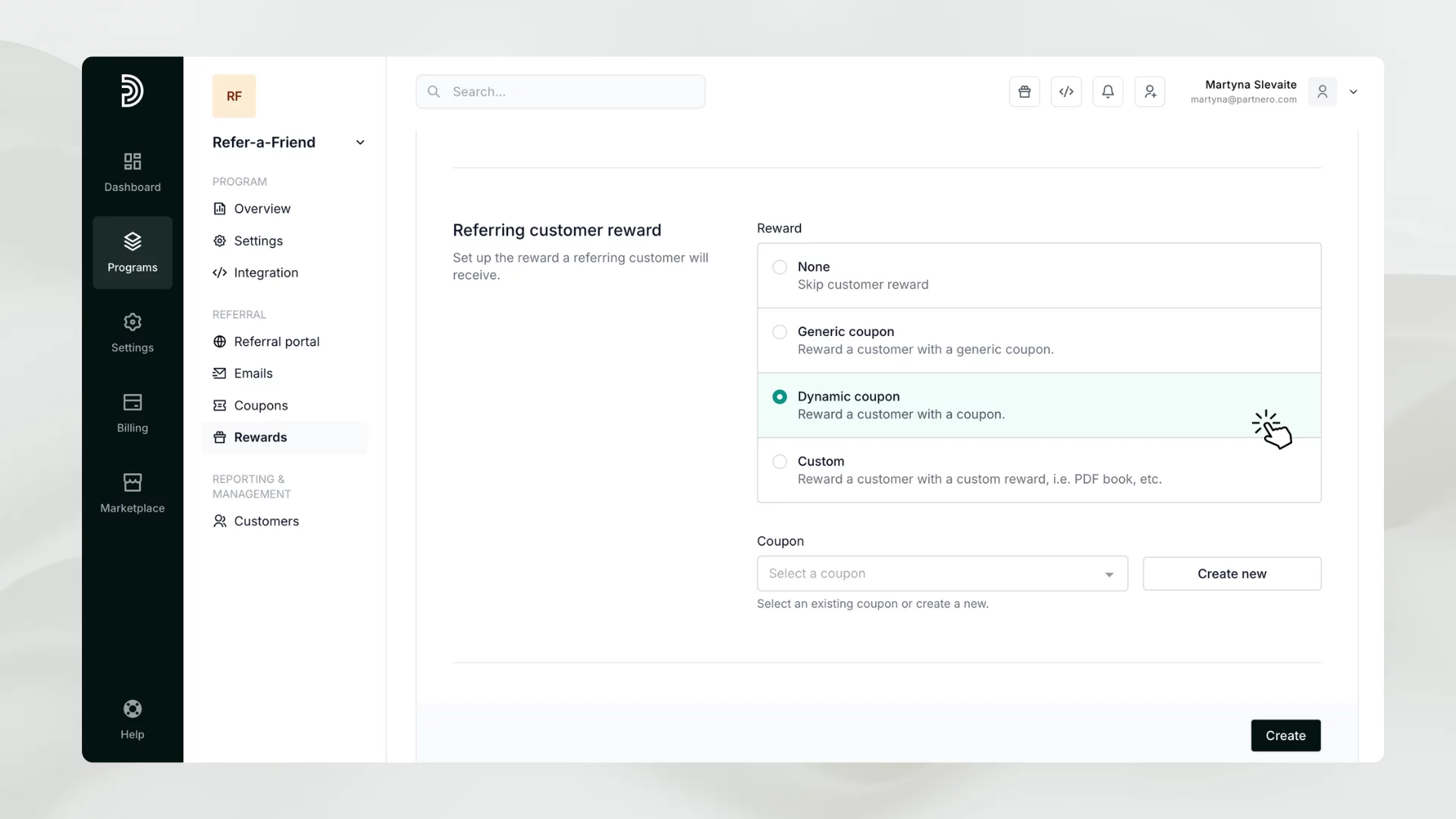Open Marketplace in the sidebar

pyautogui.click(x=132, y=493)
